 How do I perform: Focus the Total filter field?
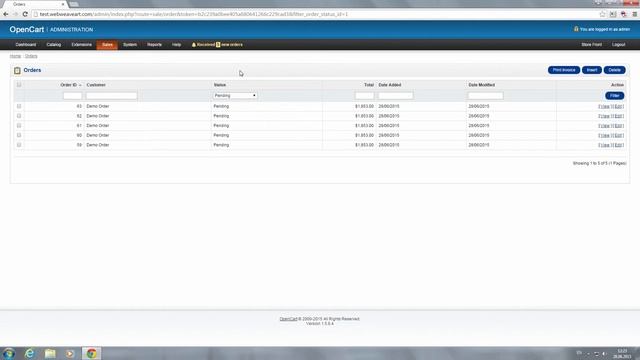tap(364, 96)
